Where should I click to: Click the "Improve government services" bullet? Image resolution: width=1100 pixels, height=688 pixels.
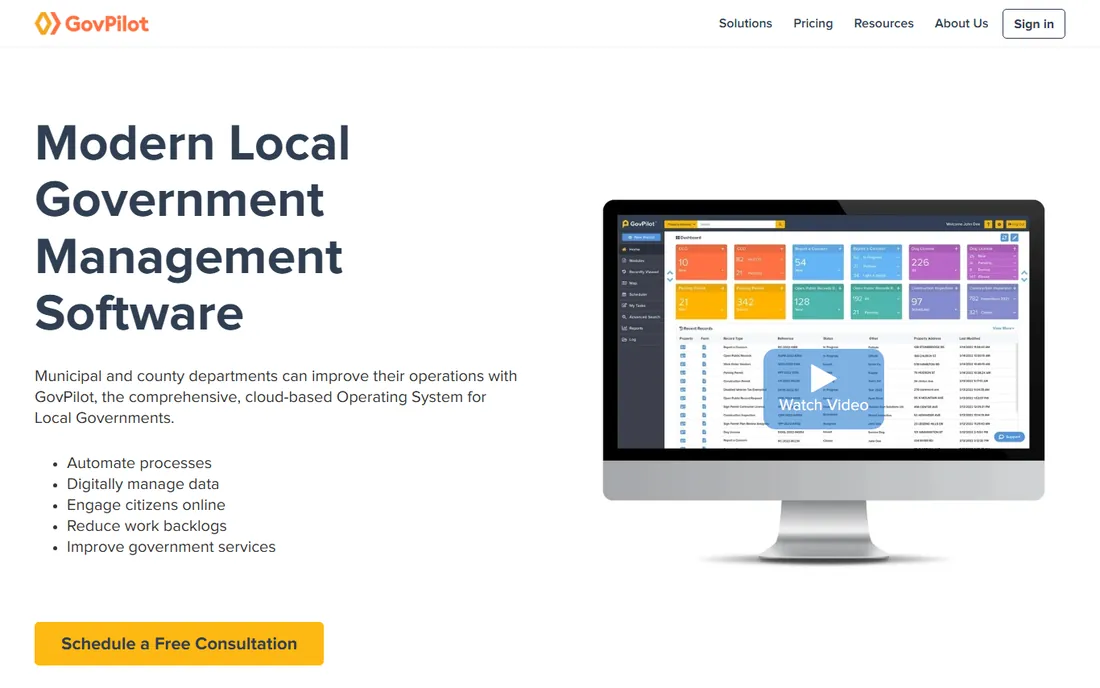[171, 547]
